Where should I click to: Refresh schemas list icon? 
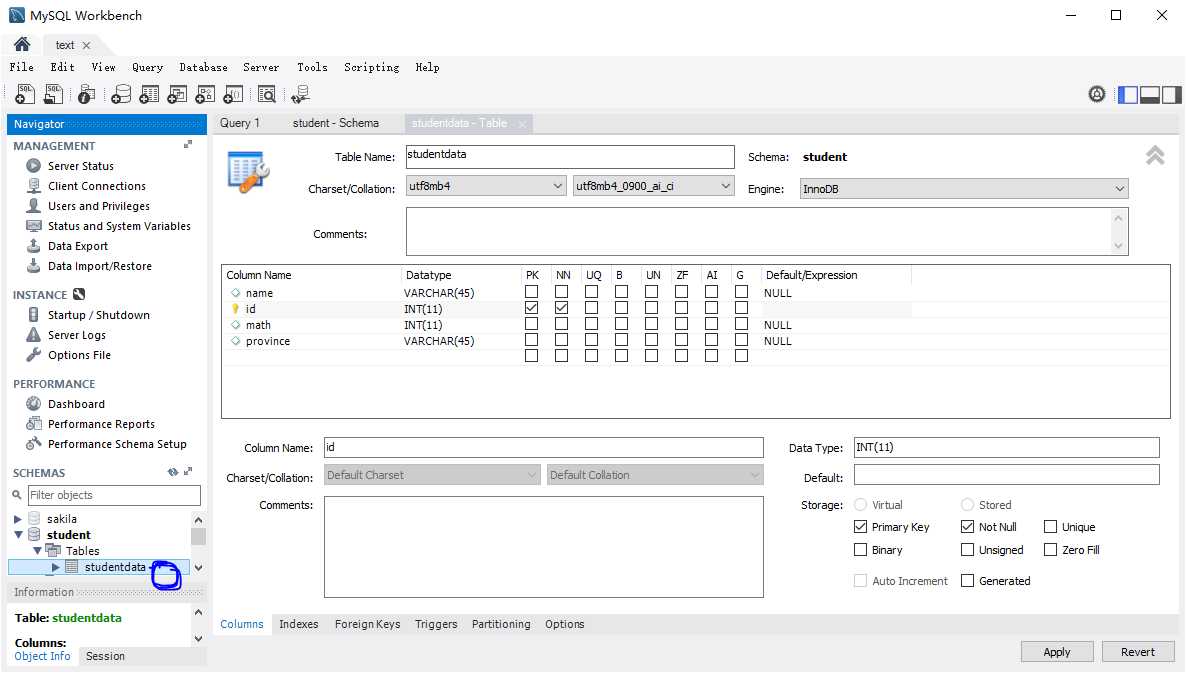click(173, 472)
